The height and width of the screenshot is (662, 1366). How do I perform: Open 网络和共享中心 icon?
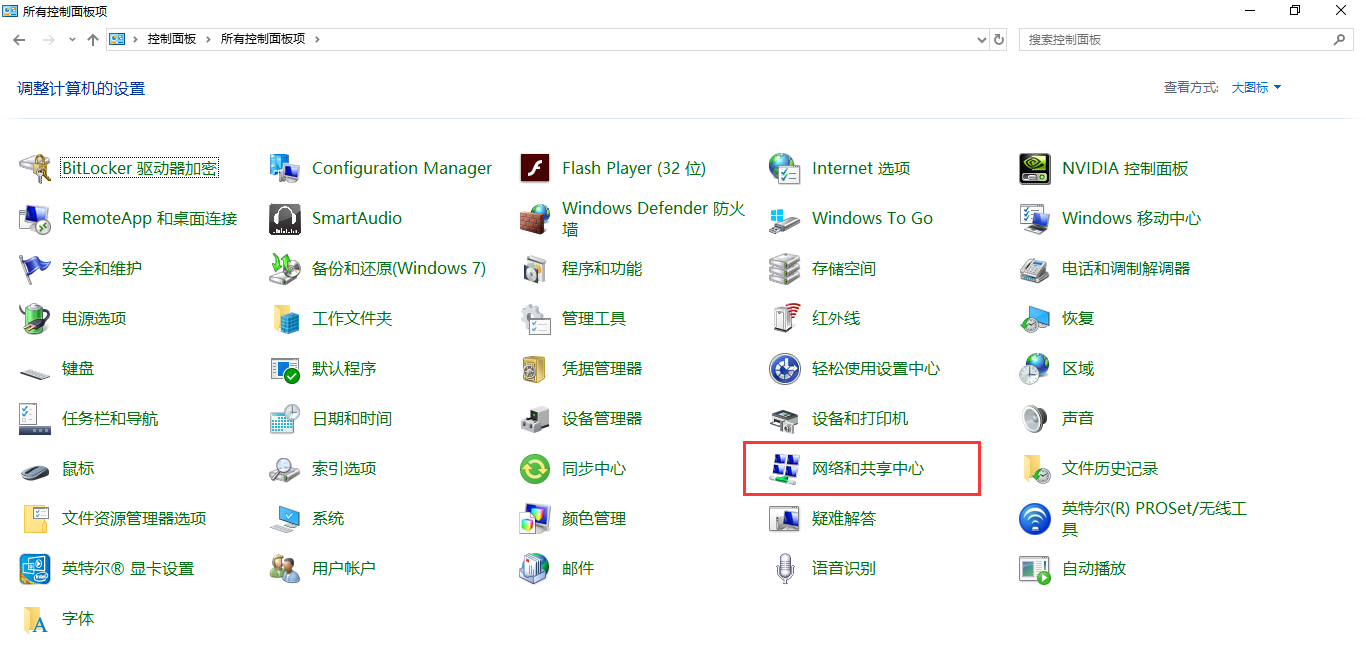point(785,468)
